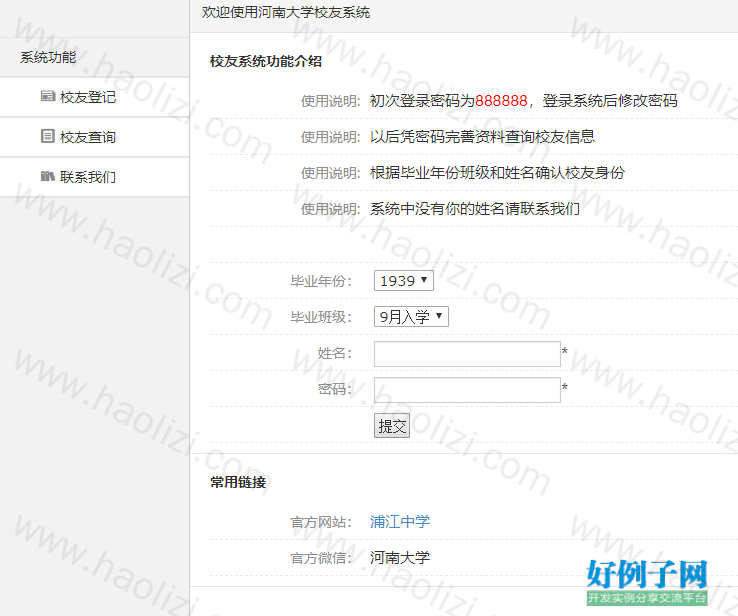Image resolution: width=738 pixels, height=616 pixels.
Task: Focus the 姓名 input field
Action: pyautogui.click(x=467, y=354)
